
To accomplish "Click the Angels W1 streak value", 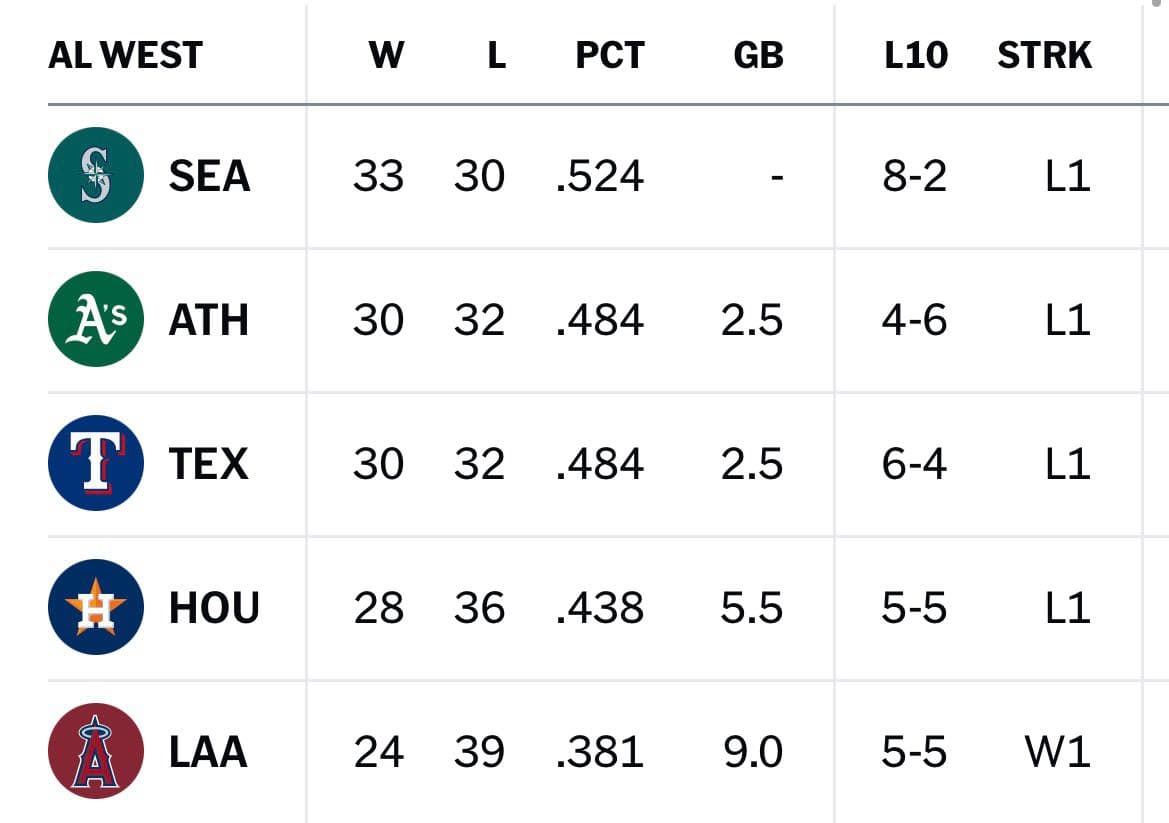I will [1057, 751].
